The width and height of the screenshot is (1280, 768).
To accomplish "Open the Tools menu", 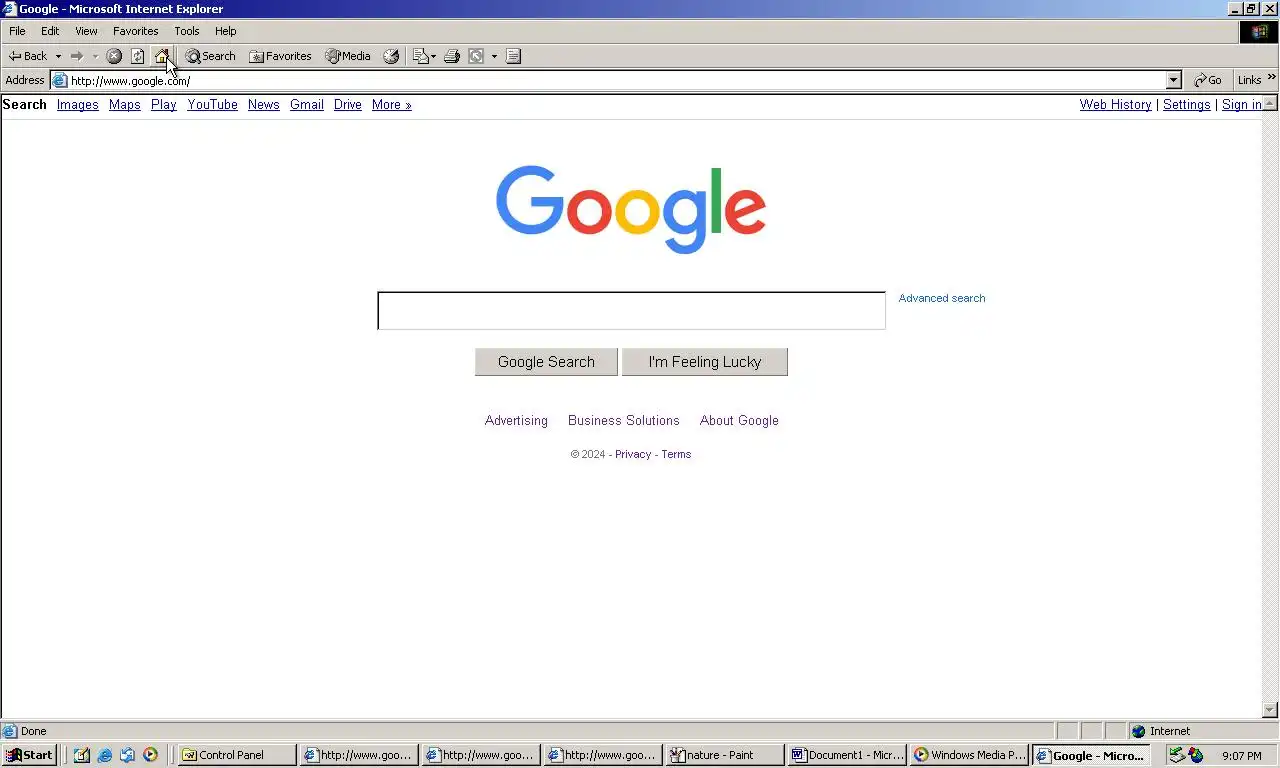I will pos(187,31).
